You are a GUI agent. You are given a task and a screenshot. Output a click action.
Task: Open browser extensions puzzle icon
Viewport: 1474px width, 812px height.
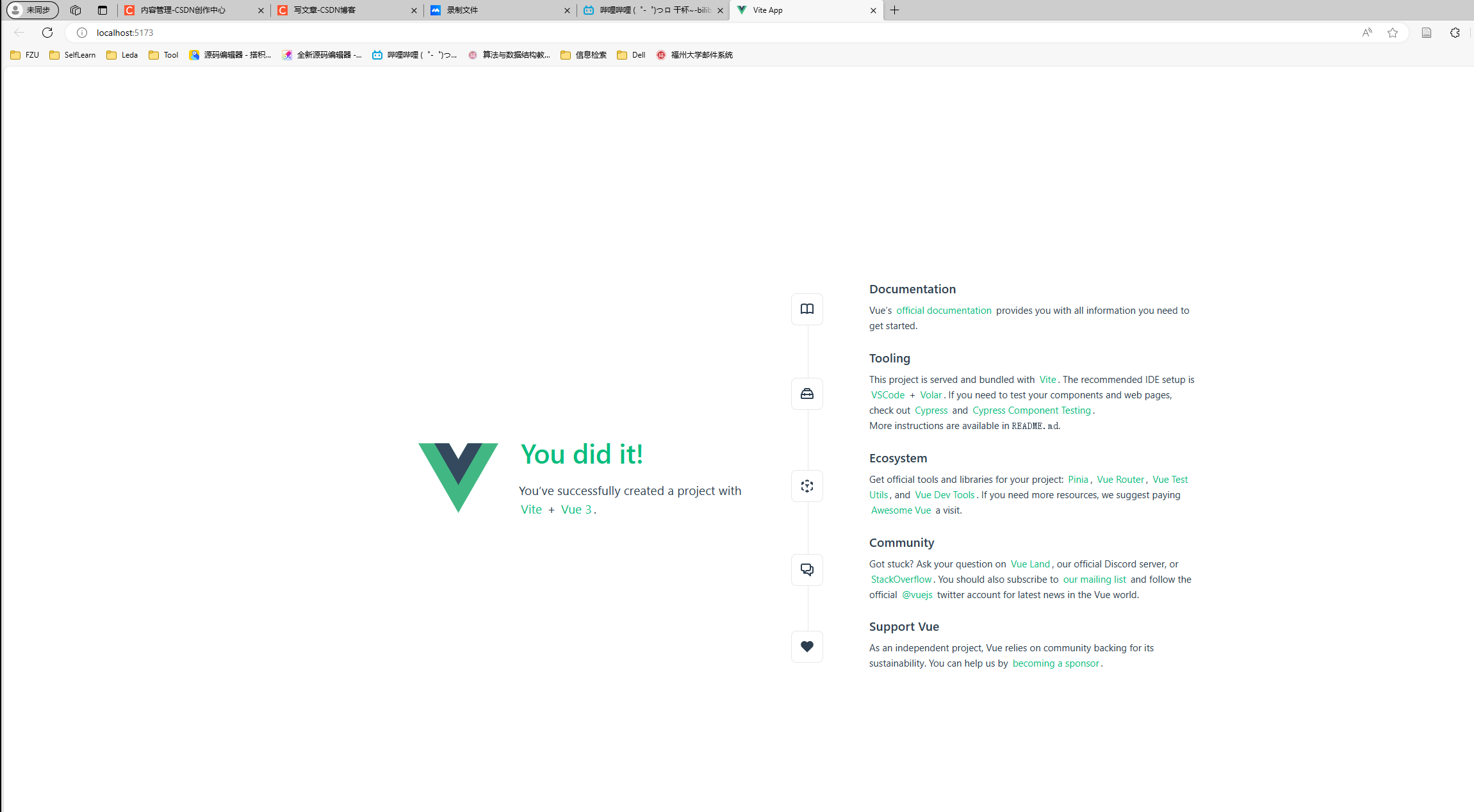(1455, 33)
